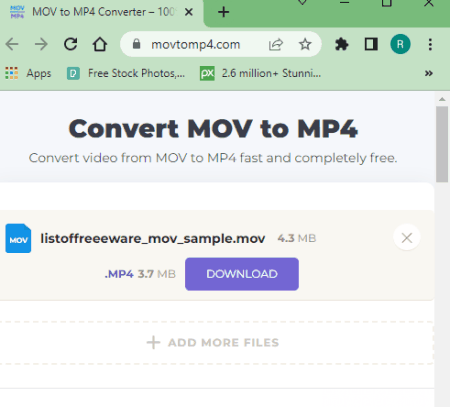Open the tab search dropdown arrow
Viewport: 450px width, 407px height.
[x=302, y=3]
